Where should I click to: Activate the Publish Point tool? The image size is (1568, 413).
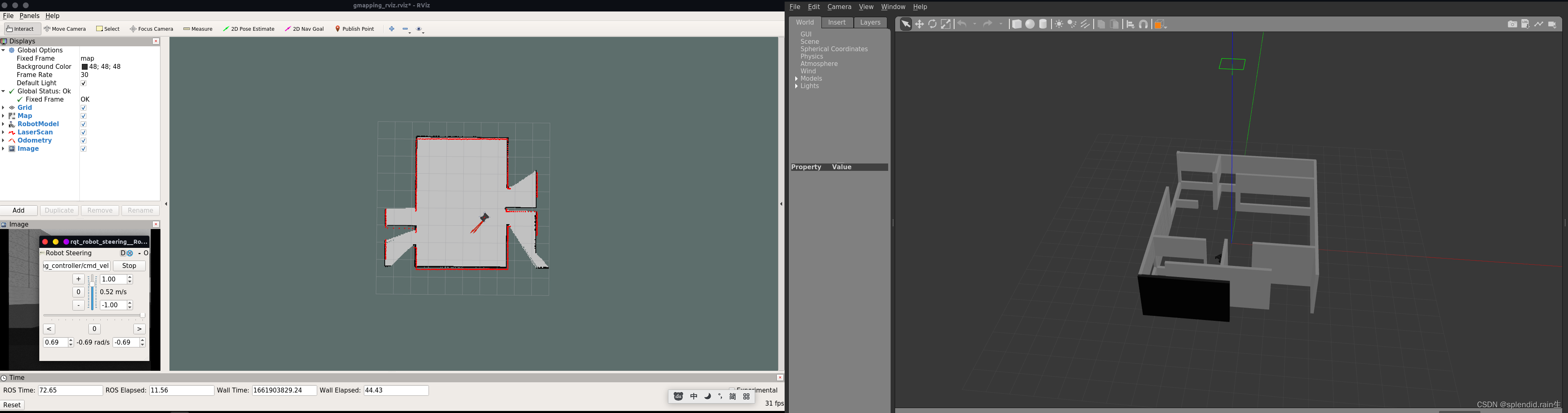(355, 29)
